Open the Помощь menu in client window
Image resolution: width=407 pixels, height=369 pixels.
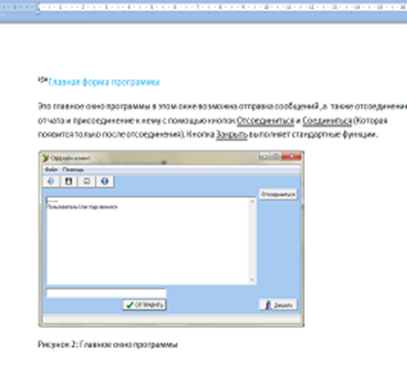point(73,170)
